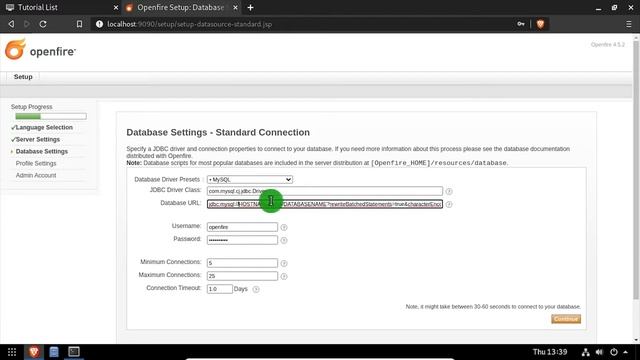
Task: Select Database Settings setup step
Action: point(42,151)
